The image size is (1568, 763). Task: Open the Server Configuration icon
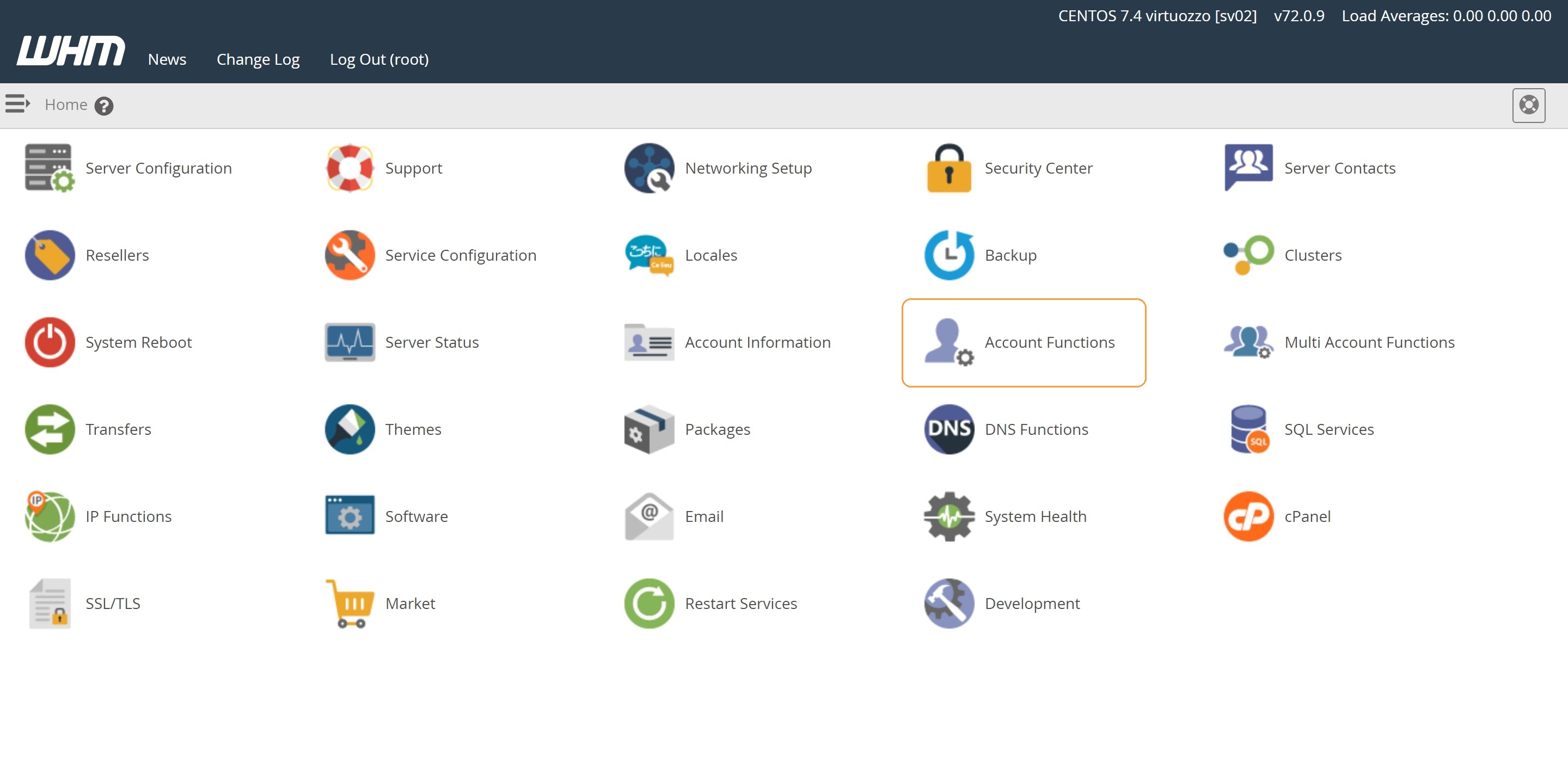pos(50,168)
